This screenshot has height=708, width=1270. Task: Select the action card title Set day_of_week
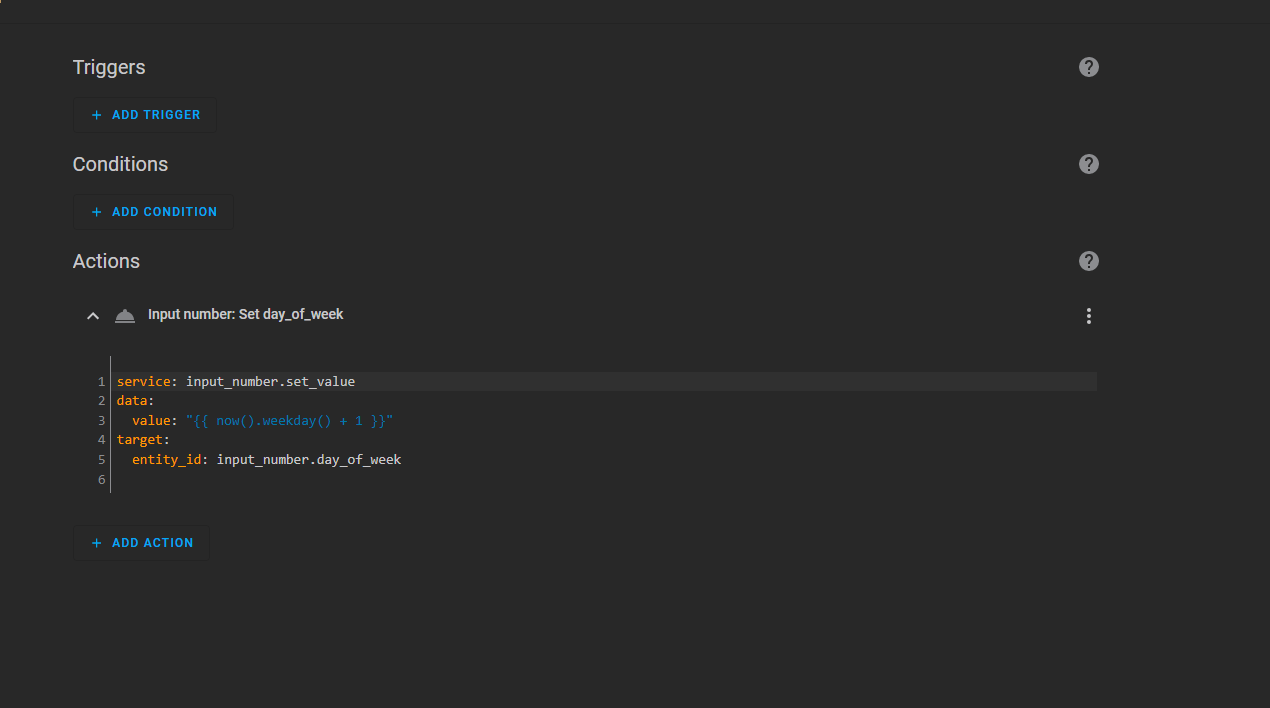pyautogui.click(x=245, y=314)
